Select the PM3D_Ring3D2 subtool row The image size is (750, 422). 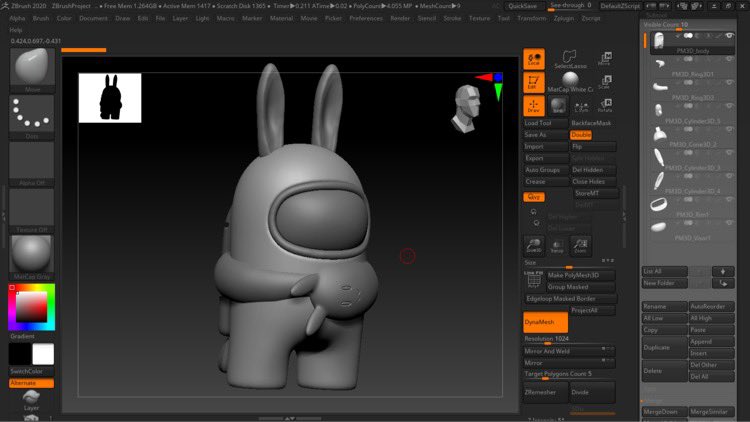click(x=693, y=89)
